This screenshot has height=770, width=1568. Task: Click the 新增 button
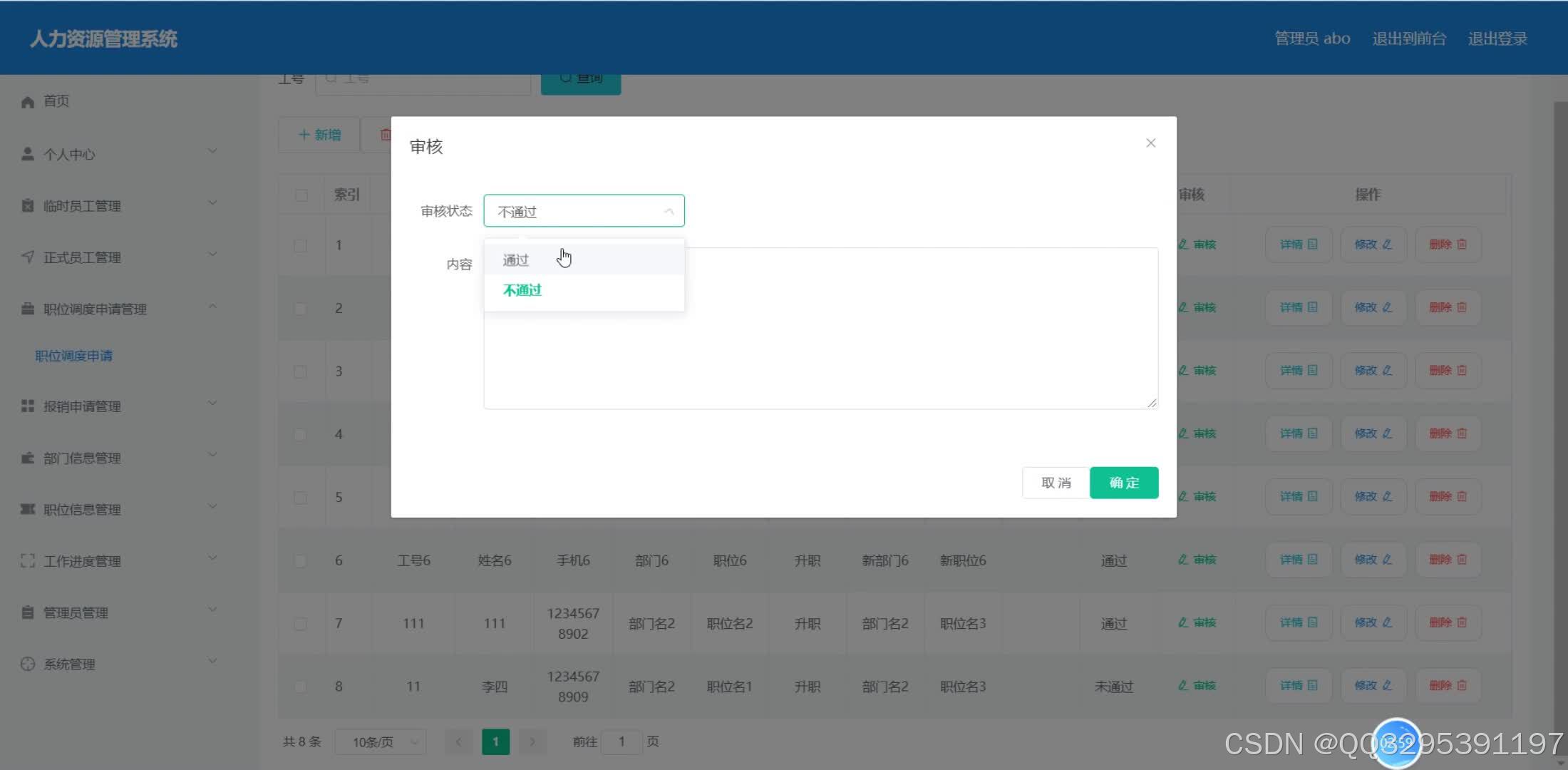point(319,135)
